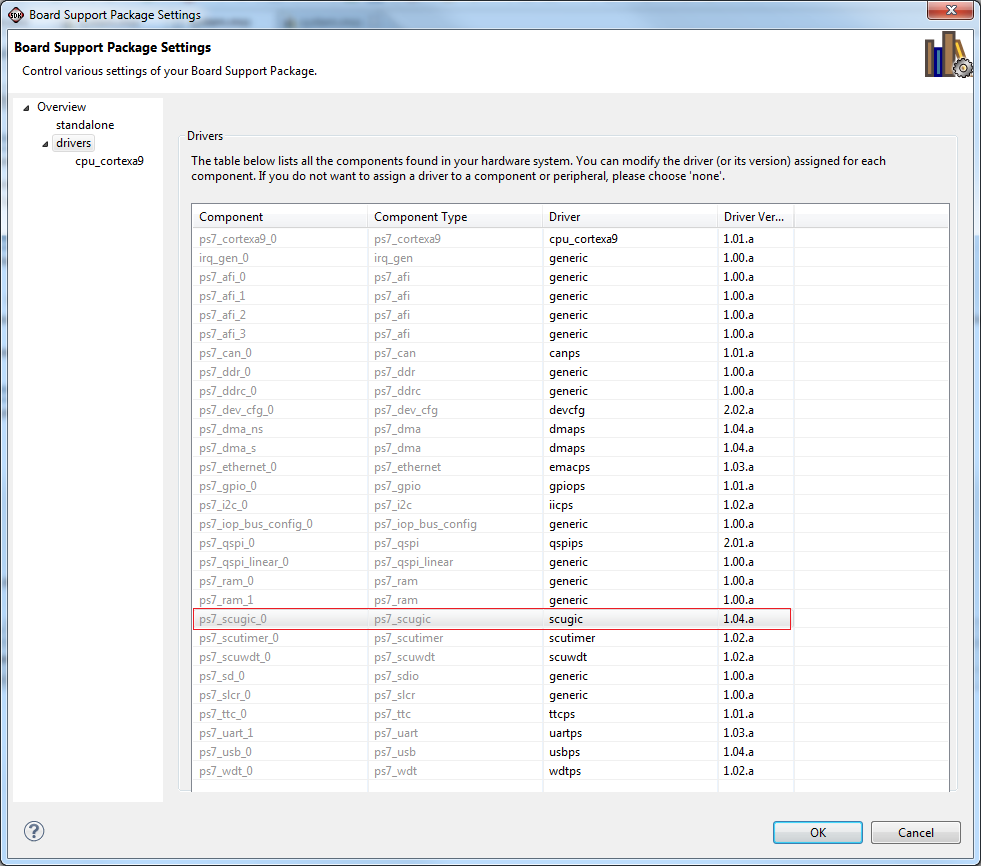Click the help question mark icon
The height and width of the screenshot is (866, 981).
coord(34,831)
